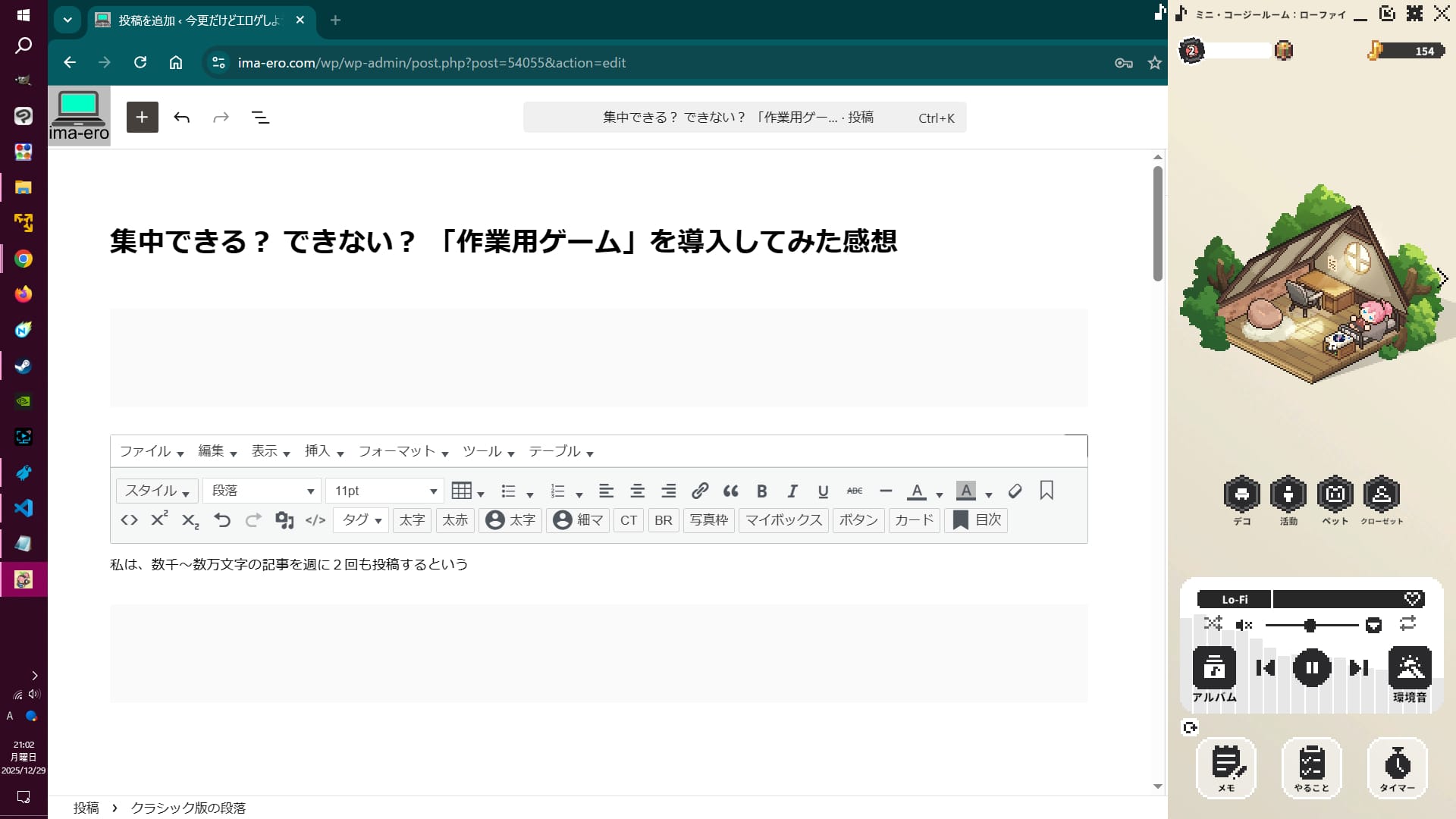Open the メモ memo tool
1456x819 pixels.
[x=1226, y=767]
